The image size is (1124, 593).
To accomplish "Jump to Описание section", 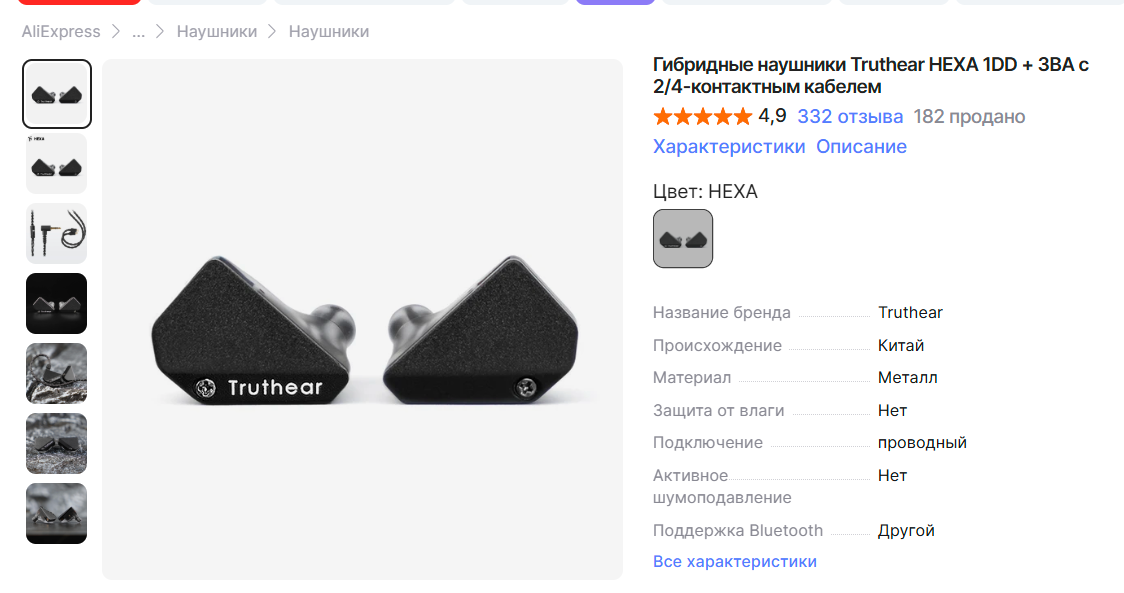I will coord(862,146).
